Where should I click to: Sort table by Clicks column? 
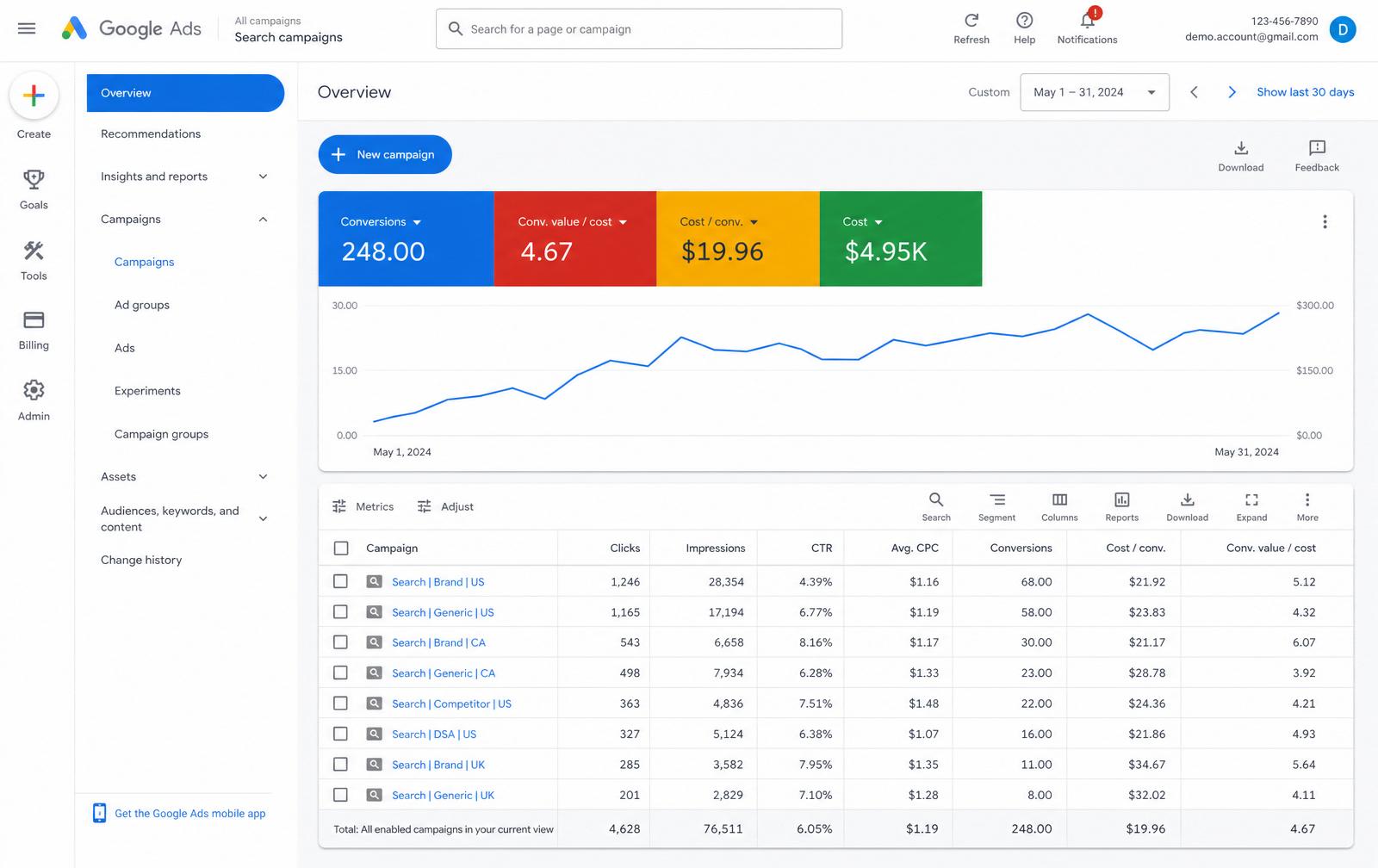click(624, 548)
